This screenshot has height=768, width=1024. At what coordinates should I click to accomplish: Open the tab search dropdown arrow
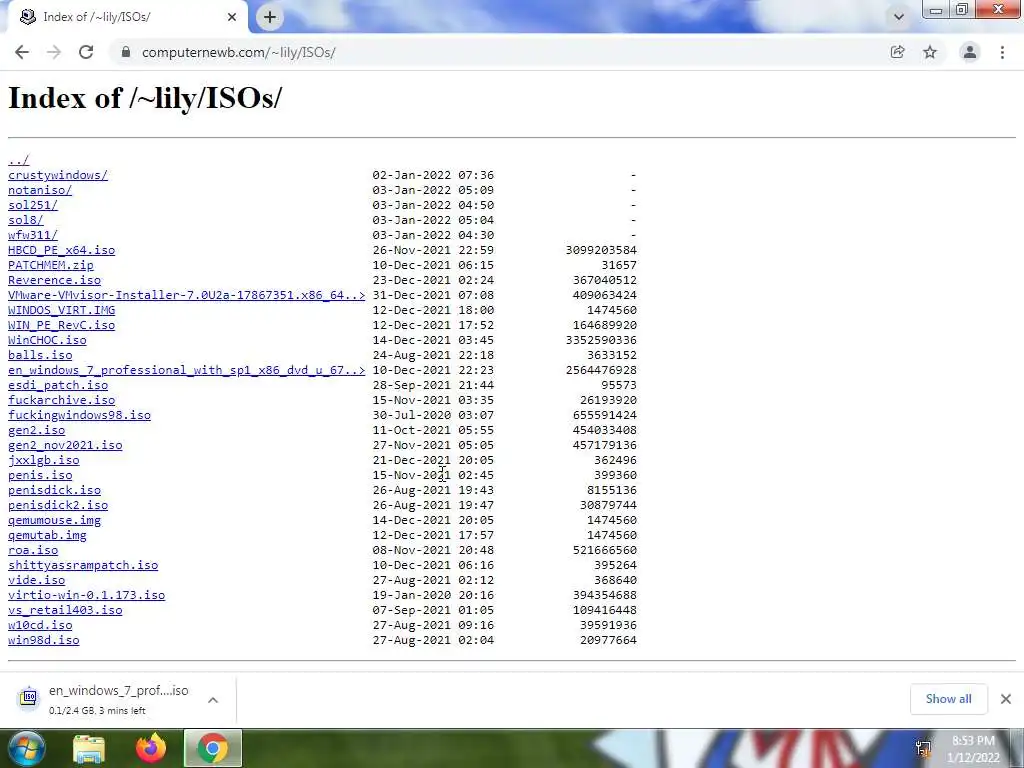[x=899, y=17]
